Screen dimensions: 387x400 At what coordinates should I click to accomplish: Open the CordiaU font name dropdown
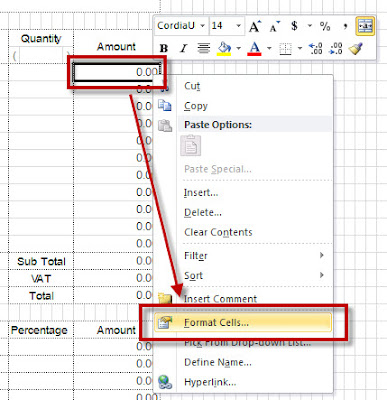point(202,26)
